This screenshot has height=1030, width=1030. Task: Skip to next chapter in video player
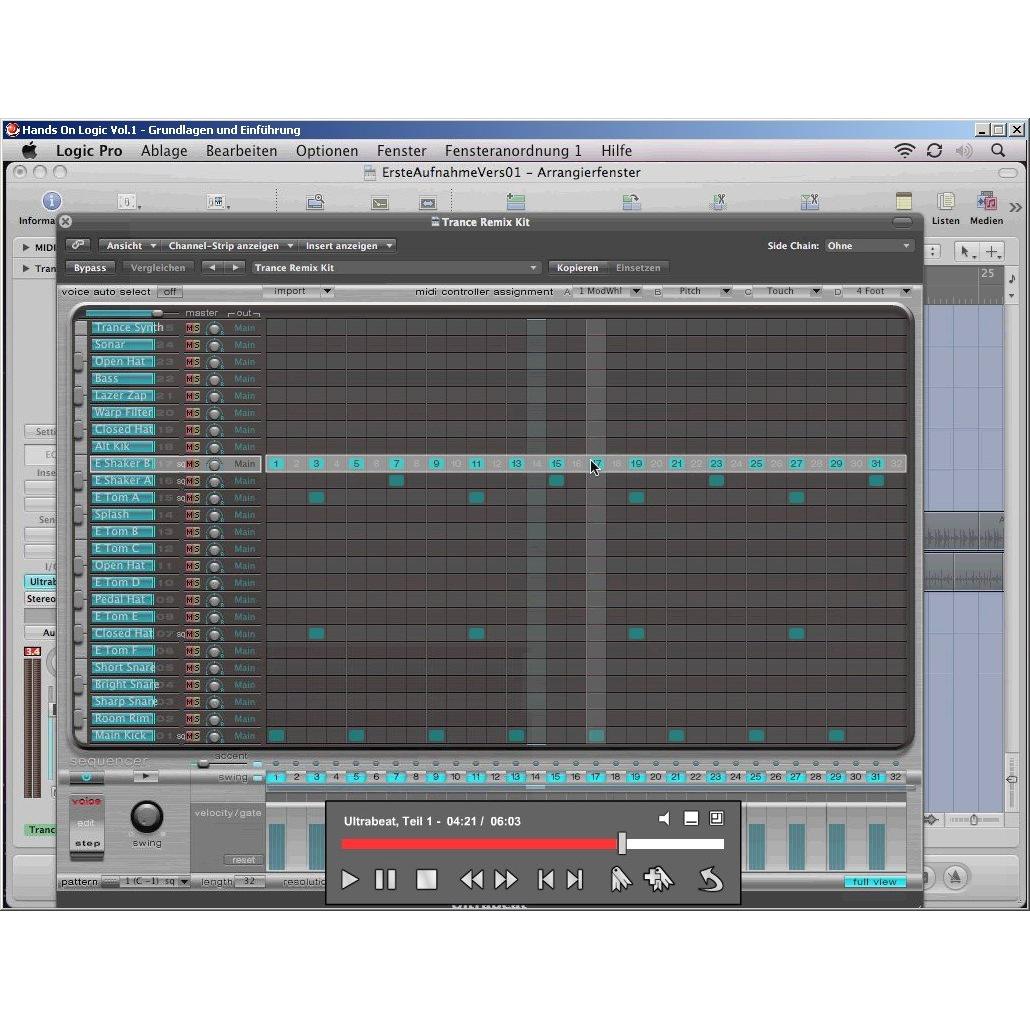tap(575, 880)
